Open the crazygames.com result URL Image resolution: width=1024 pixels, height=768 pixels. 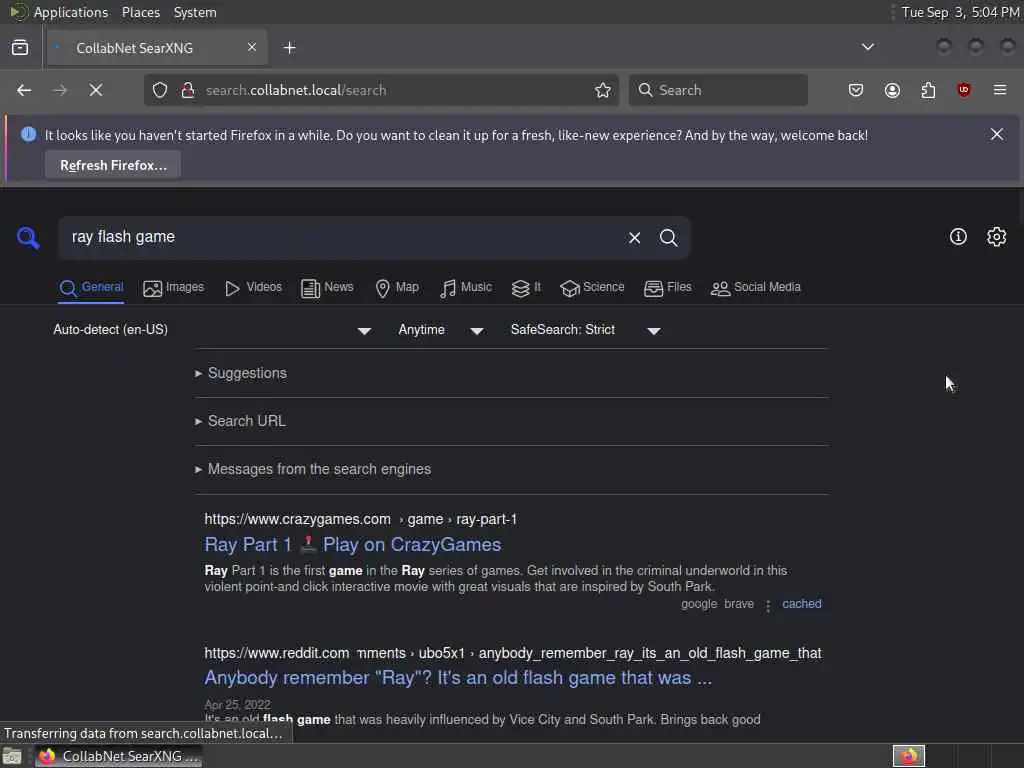360,519
